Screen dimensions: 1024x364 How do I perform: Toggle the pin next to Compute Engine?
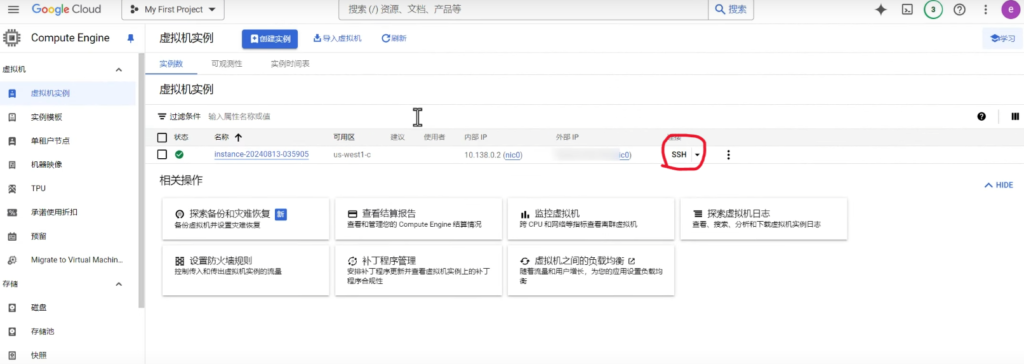coord(130,39)
